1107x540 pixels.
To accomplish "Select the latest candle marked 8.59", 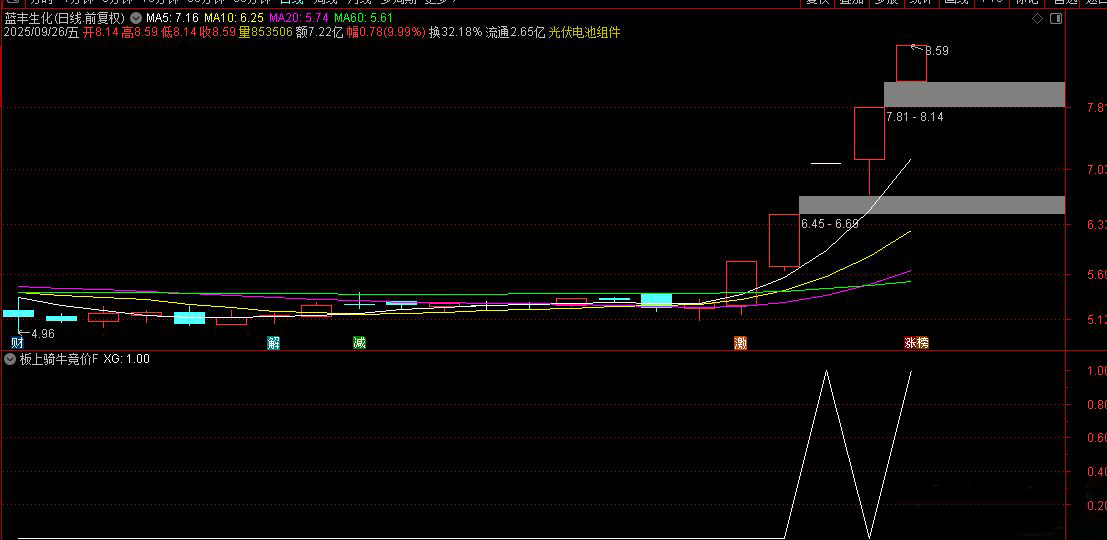I will [x=911, y=64].
